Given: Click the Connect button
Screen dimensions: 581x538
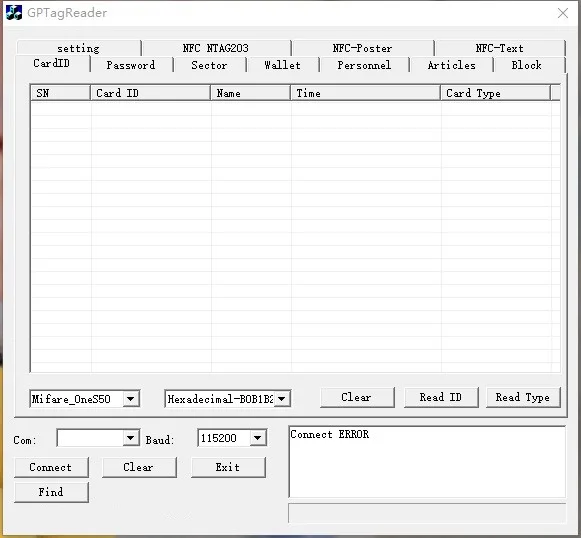Looking at the screenshot, I should click(x=51, y=468).
